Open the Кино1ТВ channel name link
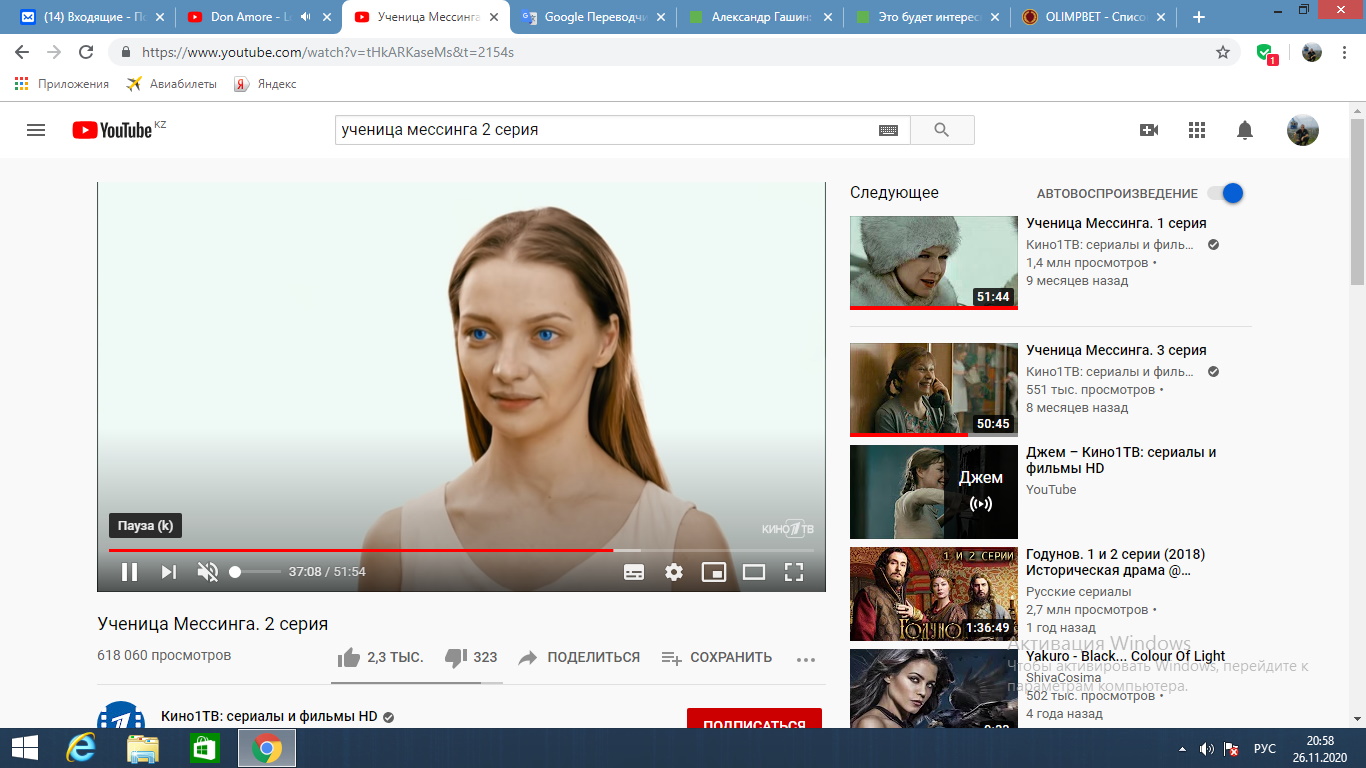 point(269,717)
